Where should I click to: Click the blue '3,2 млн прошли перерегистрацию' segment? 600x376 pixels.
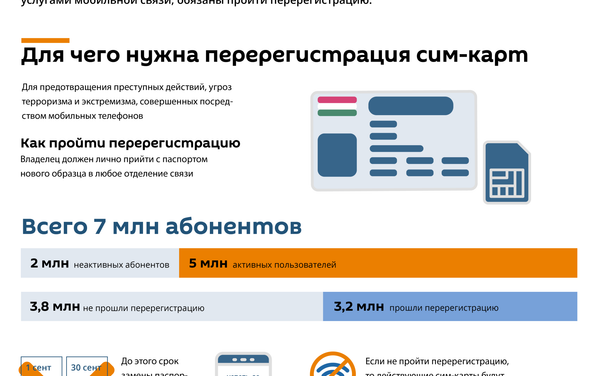tap(450, 307)
